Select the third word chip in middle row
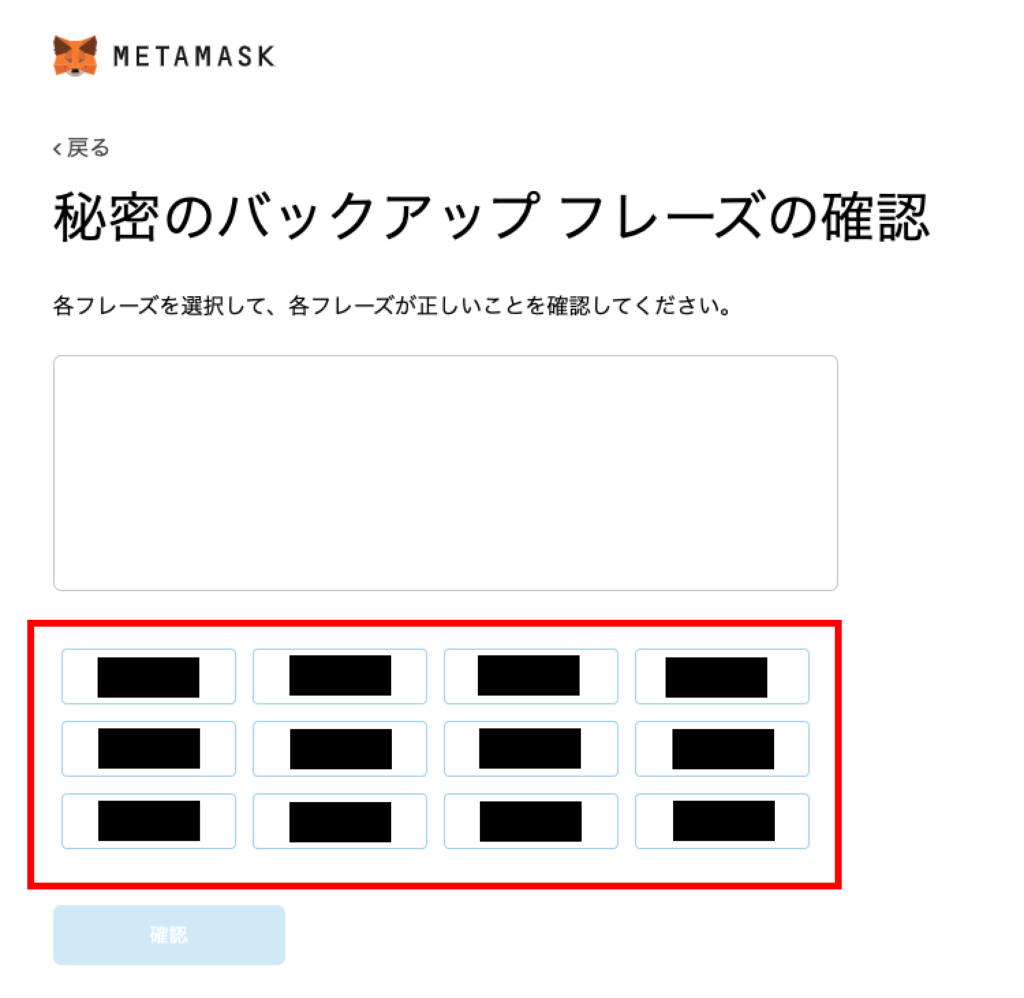 pos(531,748)
